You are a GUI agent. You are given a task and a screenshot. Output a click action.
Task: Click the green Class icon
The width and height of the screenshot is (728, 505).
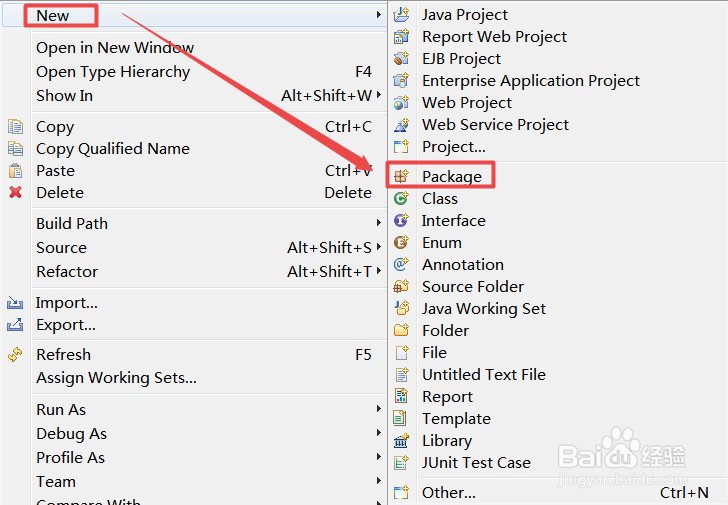click(402, 199)
